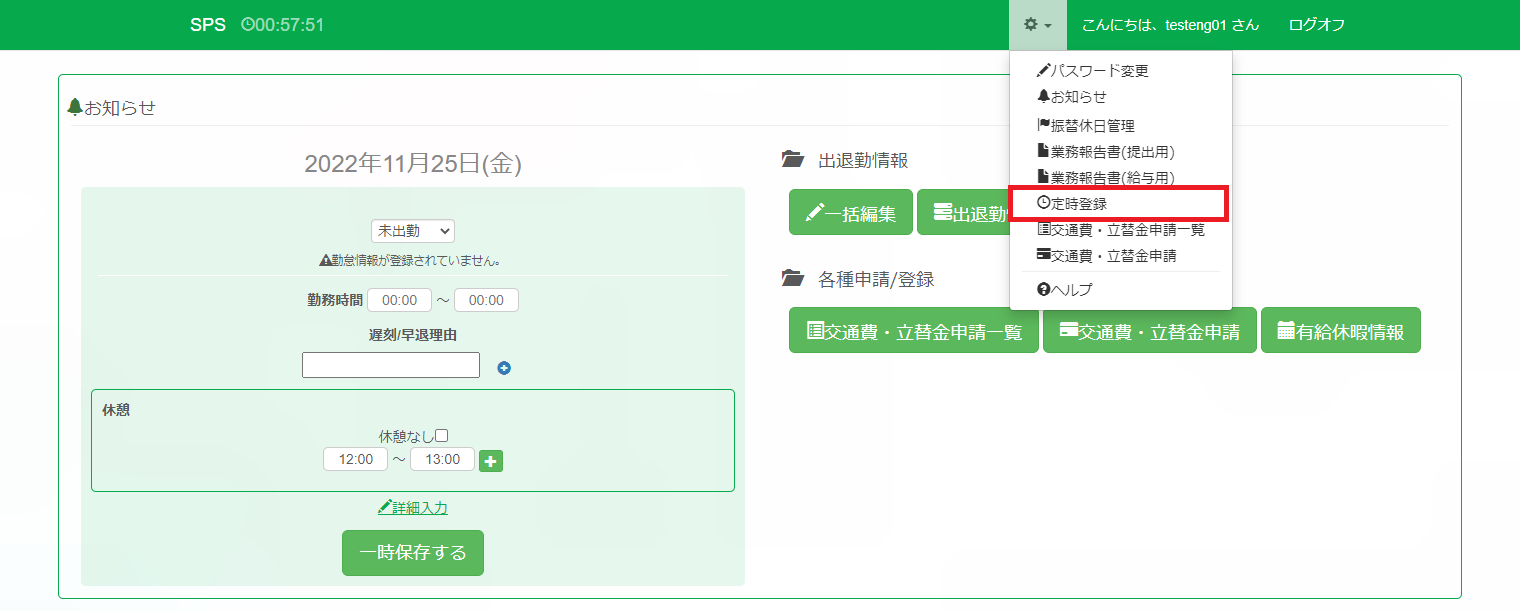Choose 業務報告書(提出用) in the dropdown menu
1520x611 pixels.
point(1105,152)
